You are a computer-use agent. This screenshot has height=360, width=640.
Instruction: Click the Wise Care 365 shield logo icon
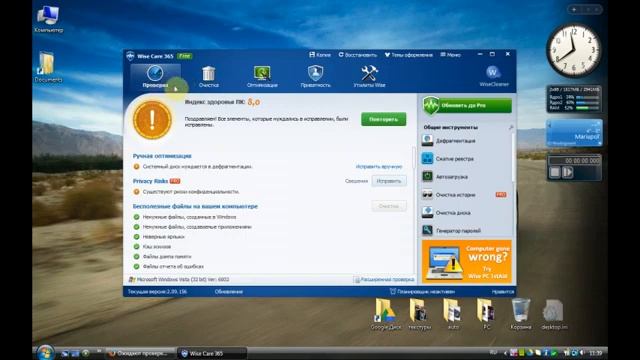130,56
